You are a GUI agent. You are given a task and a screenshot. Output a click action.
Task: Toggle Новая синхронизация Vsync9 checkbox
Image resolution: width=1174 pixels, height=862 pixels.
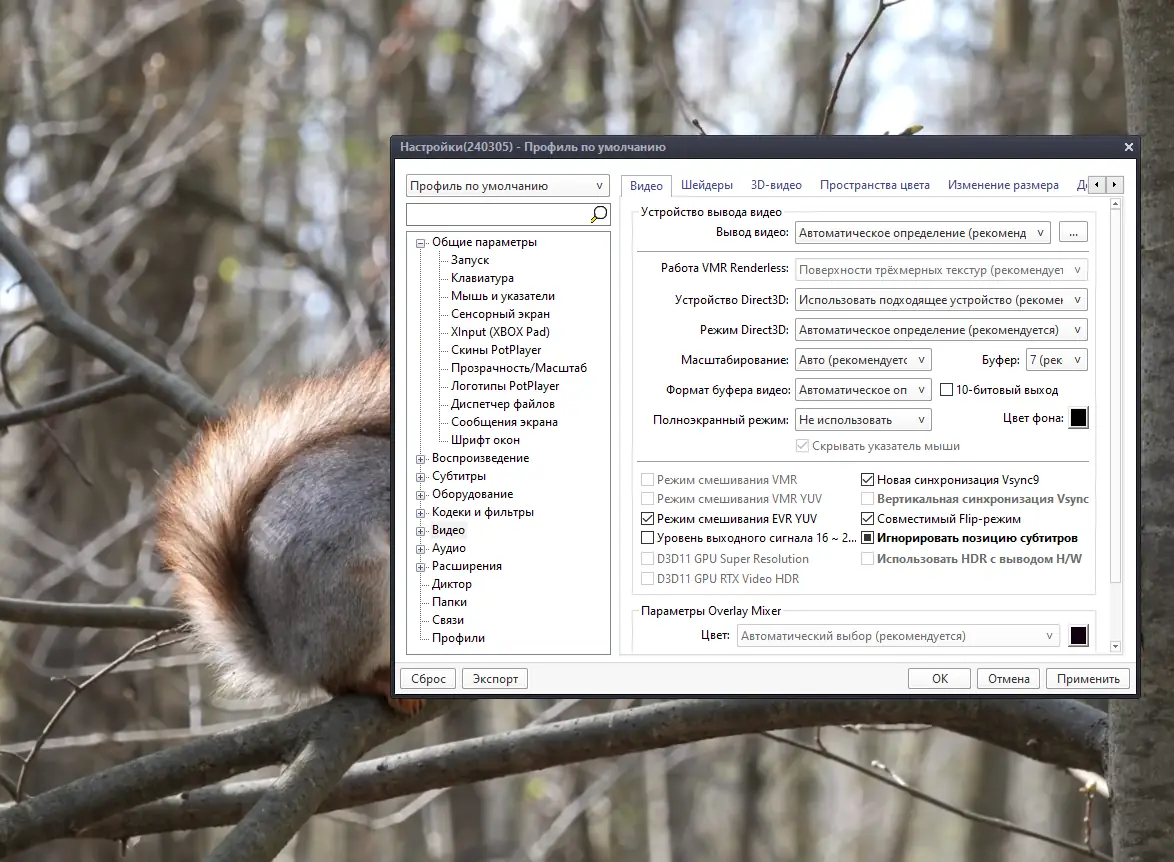[867, 479]
